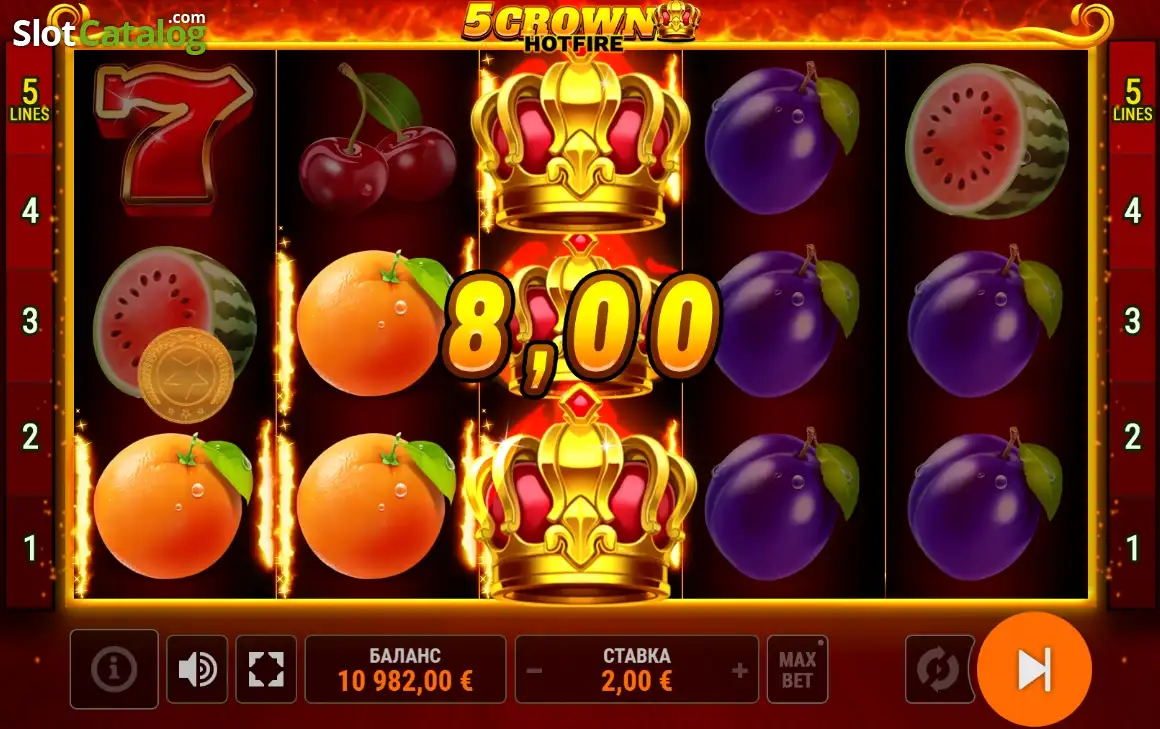Select line 2 on the right indicator
This screenshot has height=729, width=1160.
(x=1133, y=437)
